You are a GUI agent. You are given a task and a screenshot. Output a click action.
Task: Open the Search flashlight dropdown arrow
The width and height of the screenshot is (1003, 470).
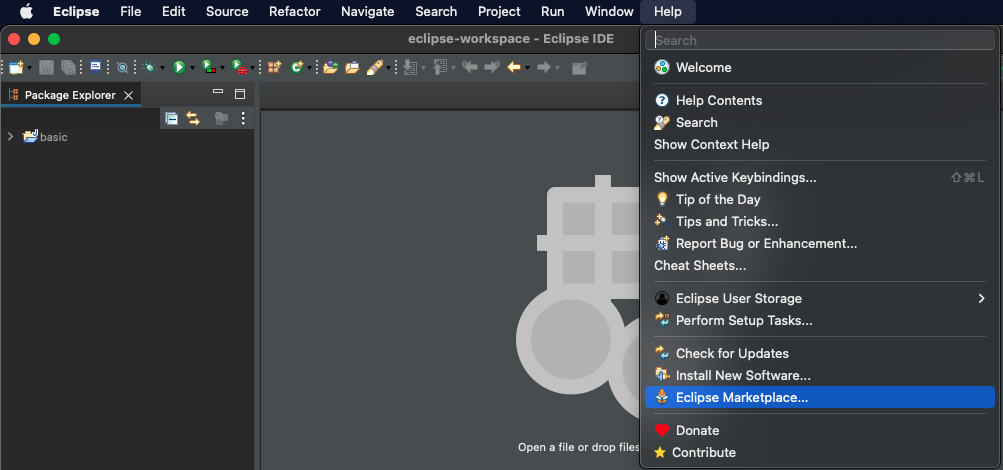point(388,68)
